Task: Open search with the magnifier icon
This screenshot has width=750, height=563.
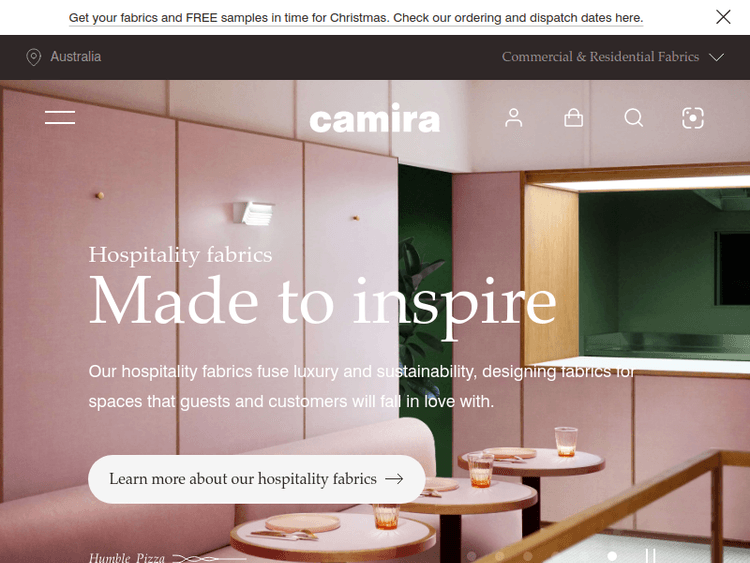Action: (x=633, y=118)
